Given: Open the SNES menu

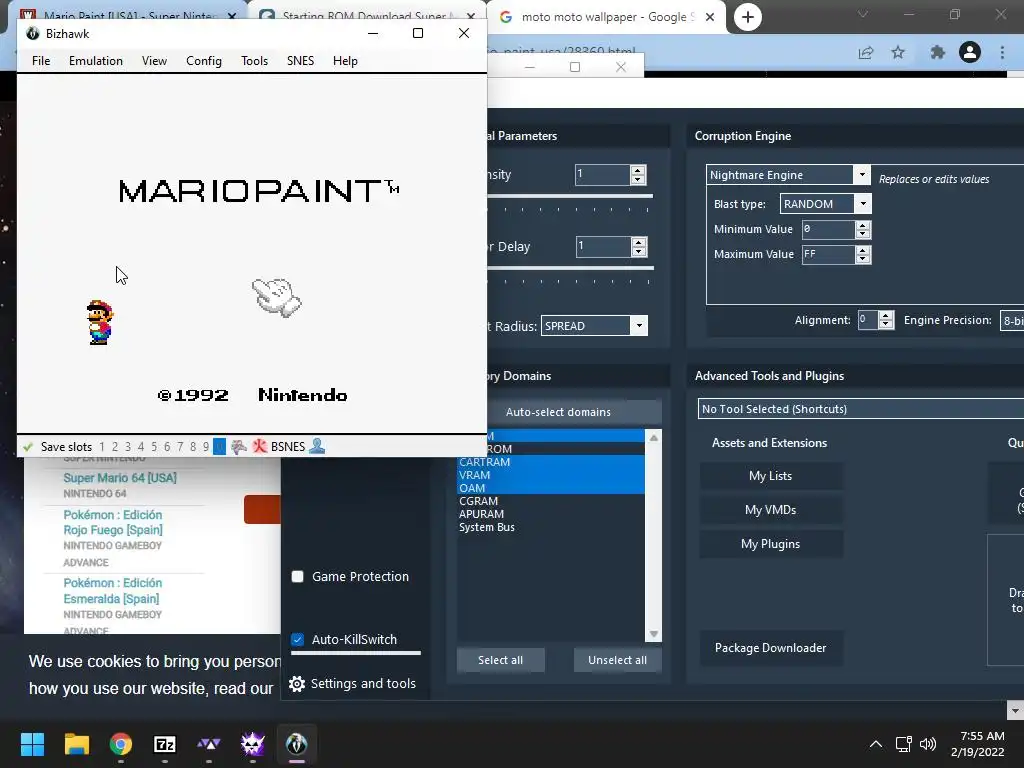Looking at the screenshot, I should 300,61.
